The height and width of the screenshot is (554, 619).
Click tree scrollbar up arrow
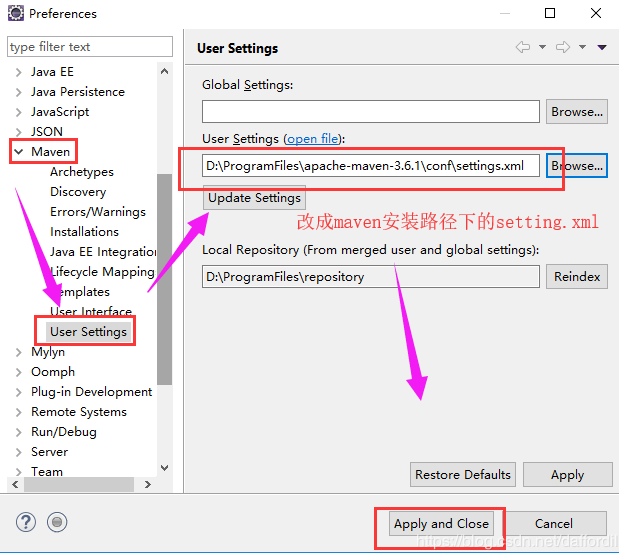click(x=165, y=71)
